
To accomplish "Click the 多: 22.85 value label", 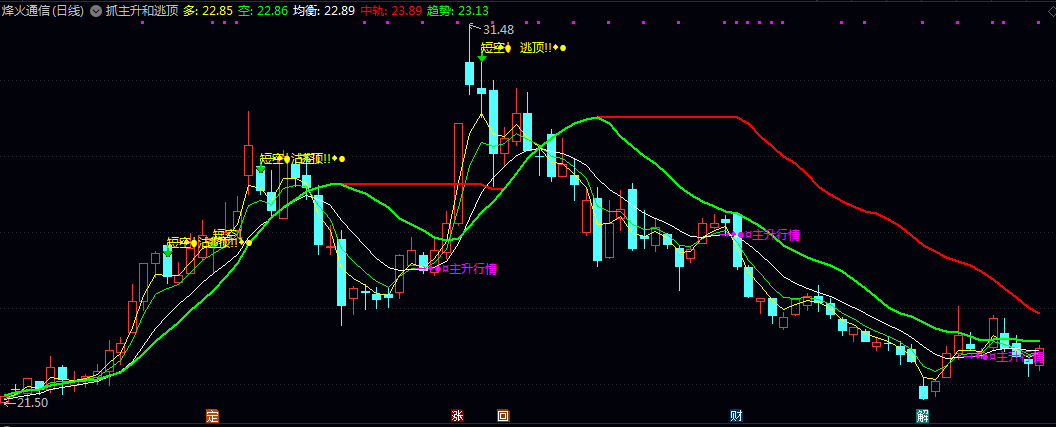I will (207, 11).
